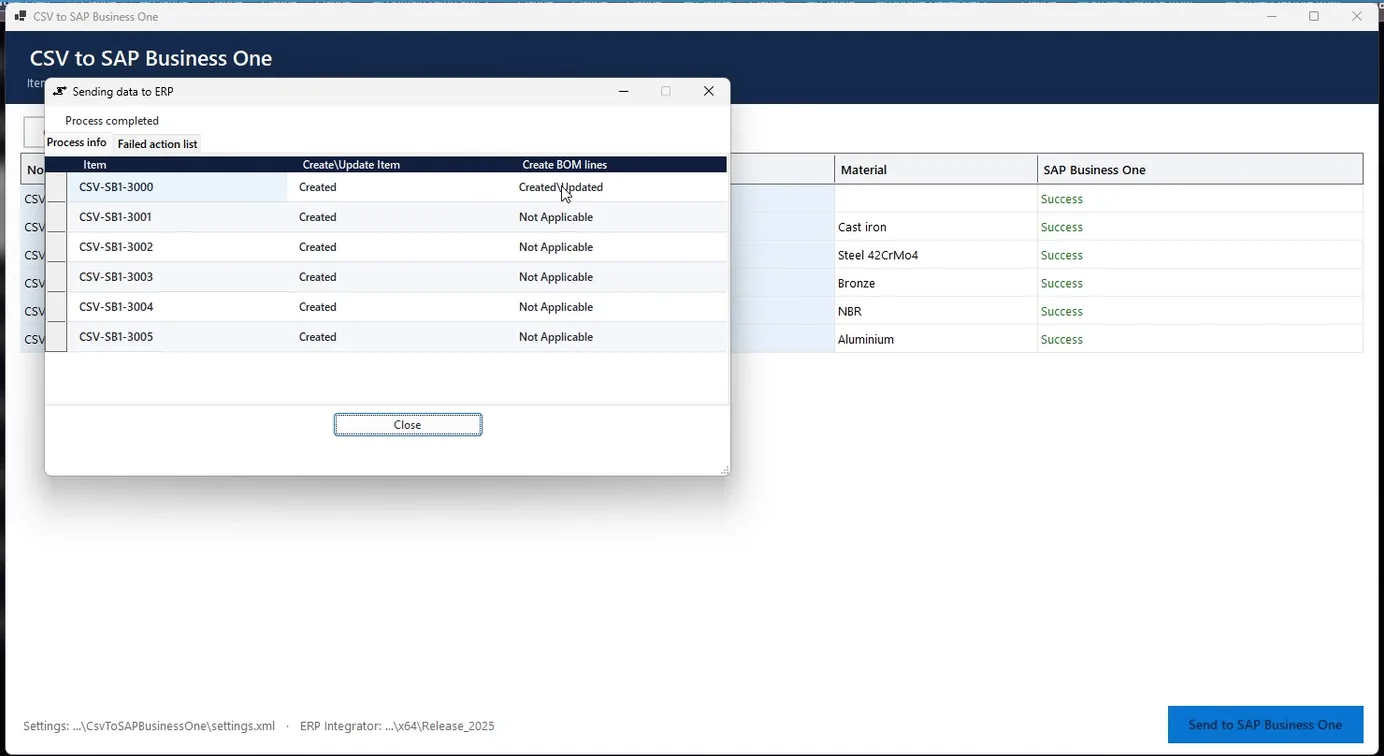
Task: Click the Close button in dialog
Action: point(408,425)
